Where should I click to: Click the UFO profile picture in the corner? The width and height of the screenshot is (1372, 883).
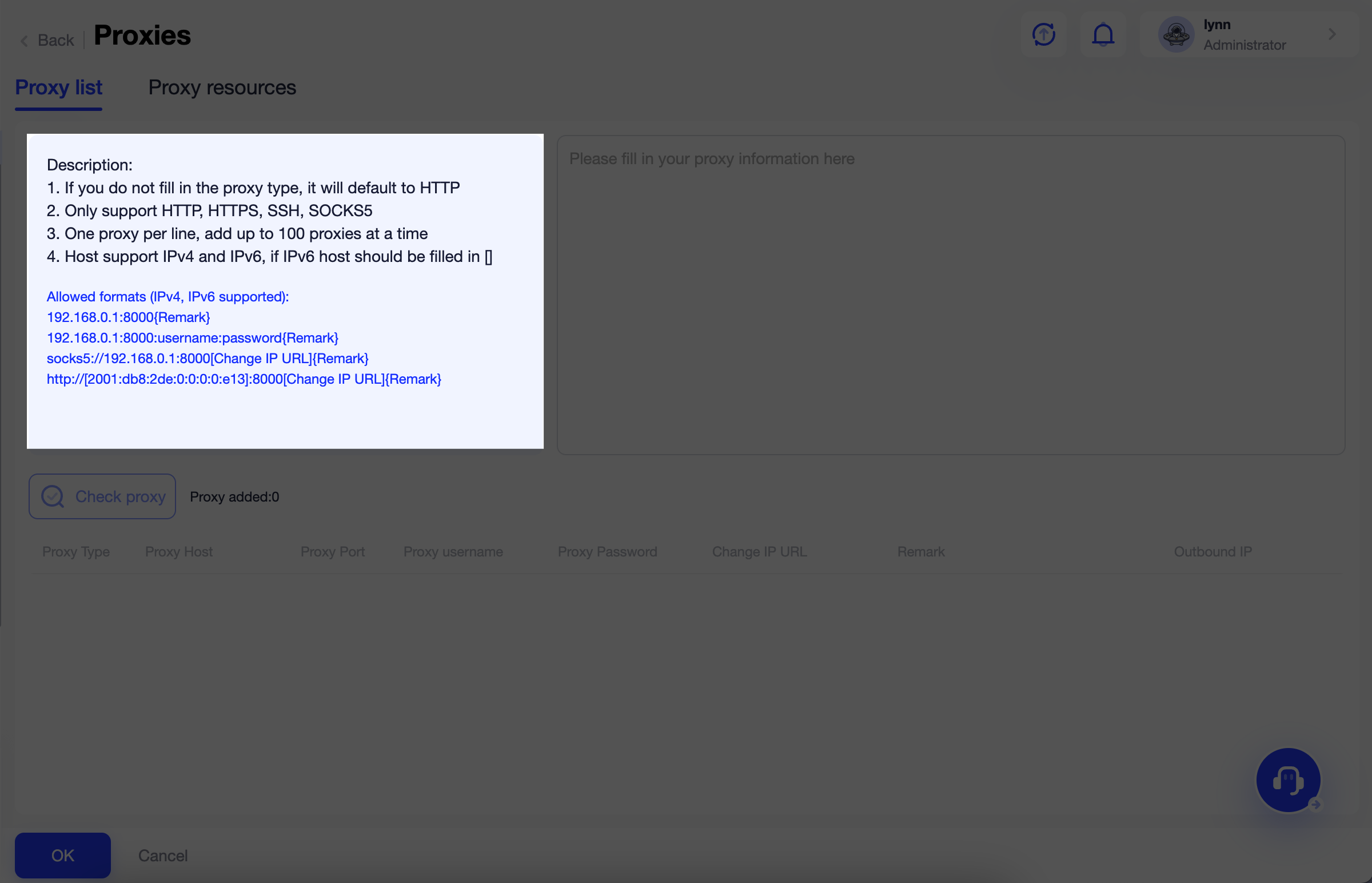(x=1176, y=34)
